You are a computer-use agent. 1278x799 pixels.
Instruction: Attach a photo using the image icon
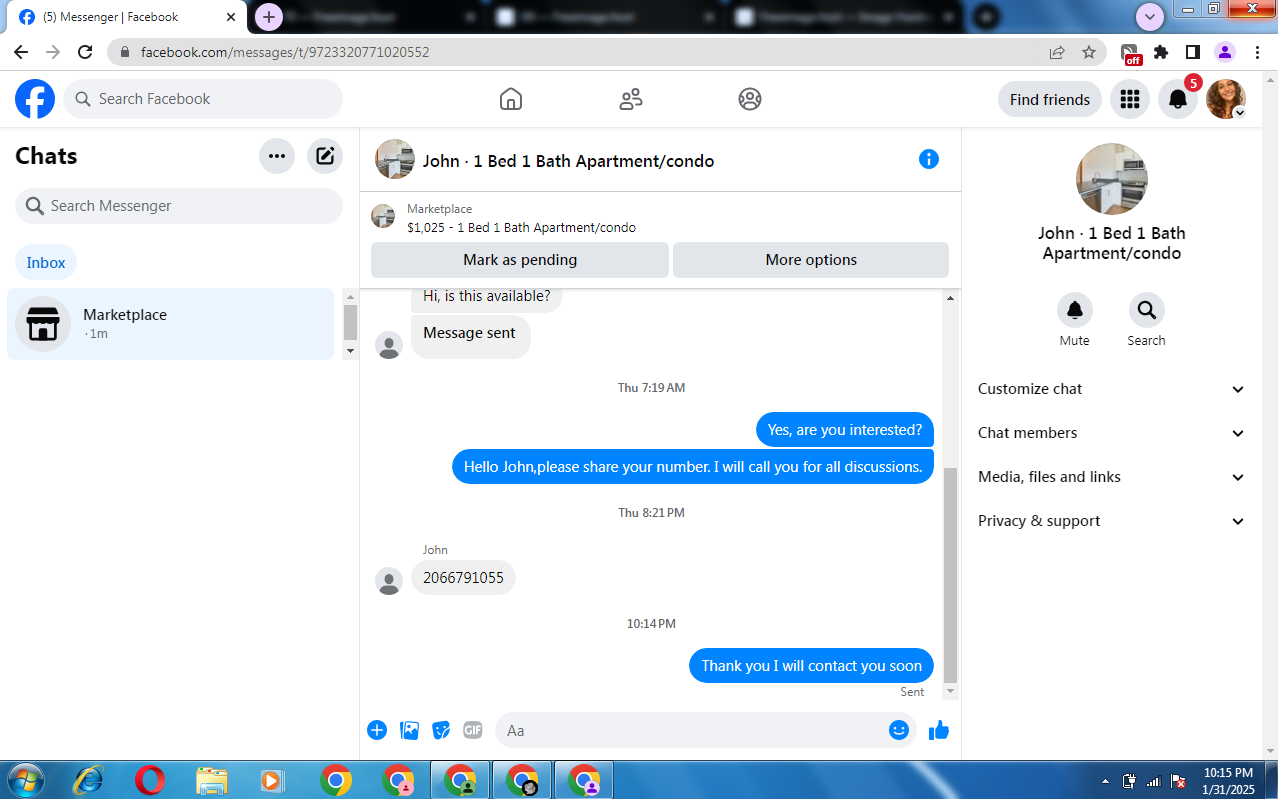tap(409, 730)
